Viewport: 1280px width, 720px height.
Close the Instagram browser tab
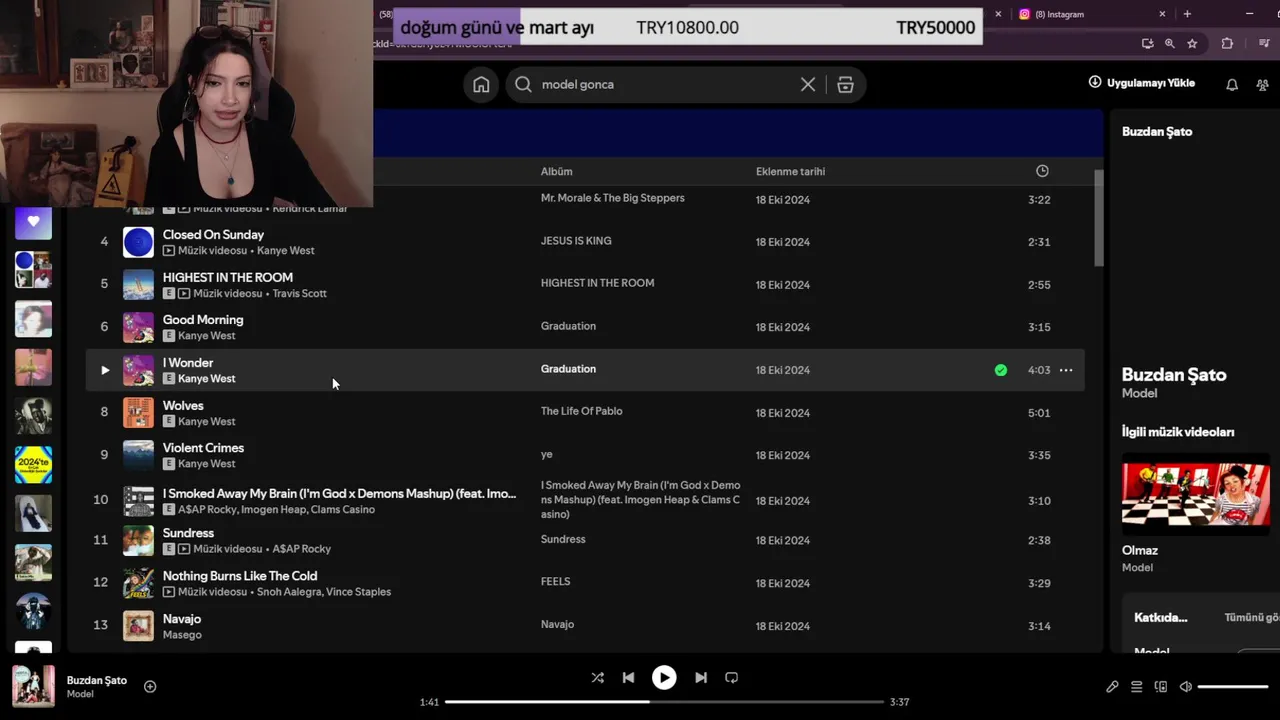tap(1162, 14)
